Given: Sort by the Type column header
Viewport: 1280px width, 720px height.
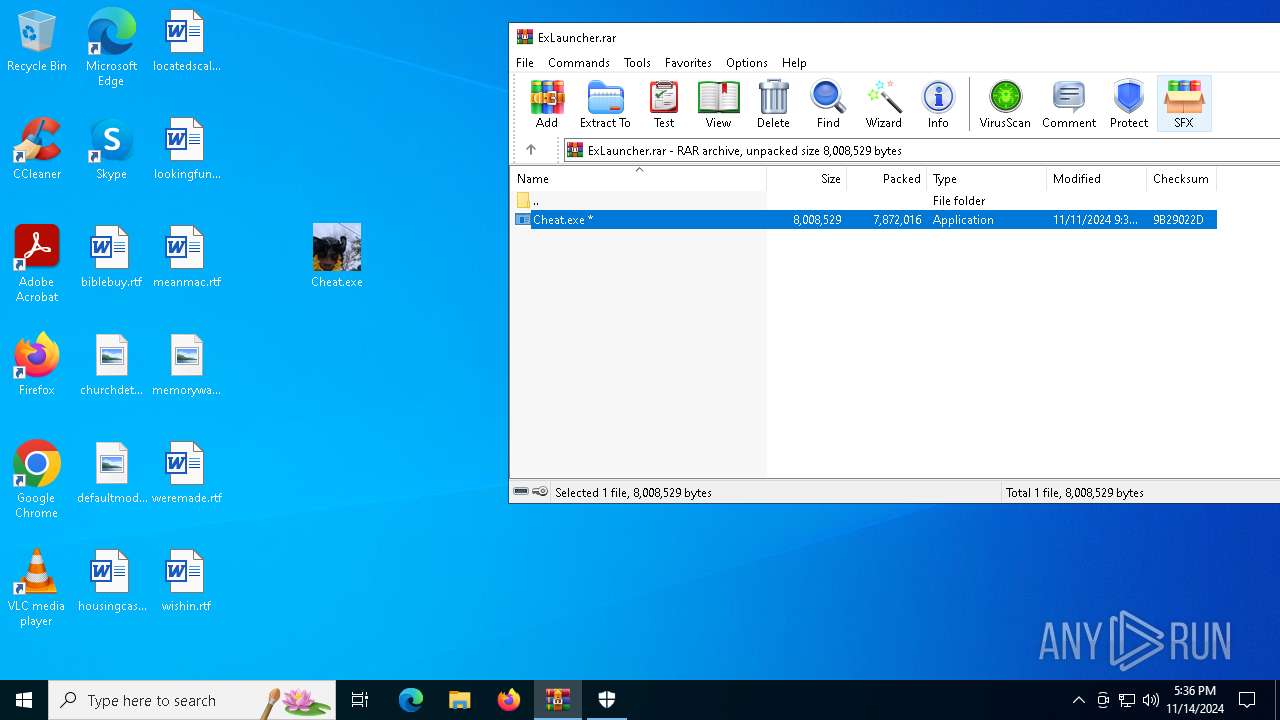Looking at the screenshot, I should pos(987,179).
